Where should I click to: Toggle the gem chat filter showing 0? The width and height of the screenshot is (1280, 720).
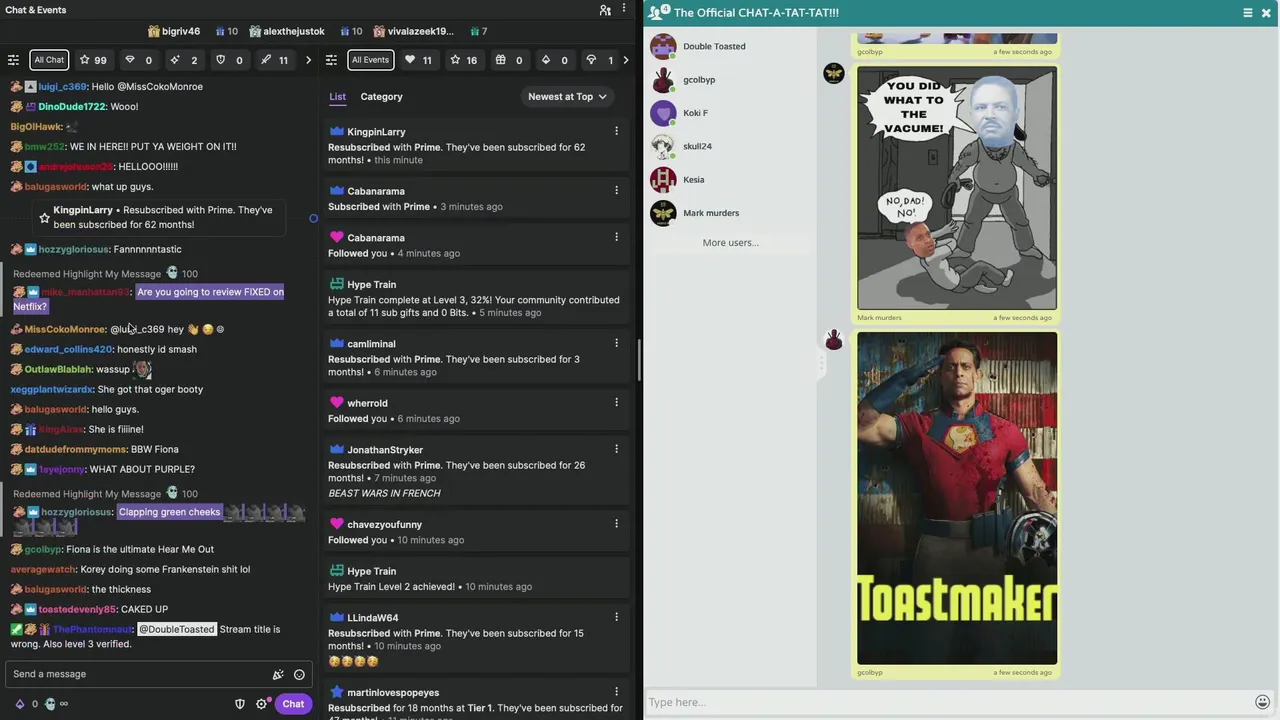[139, 60]
